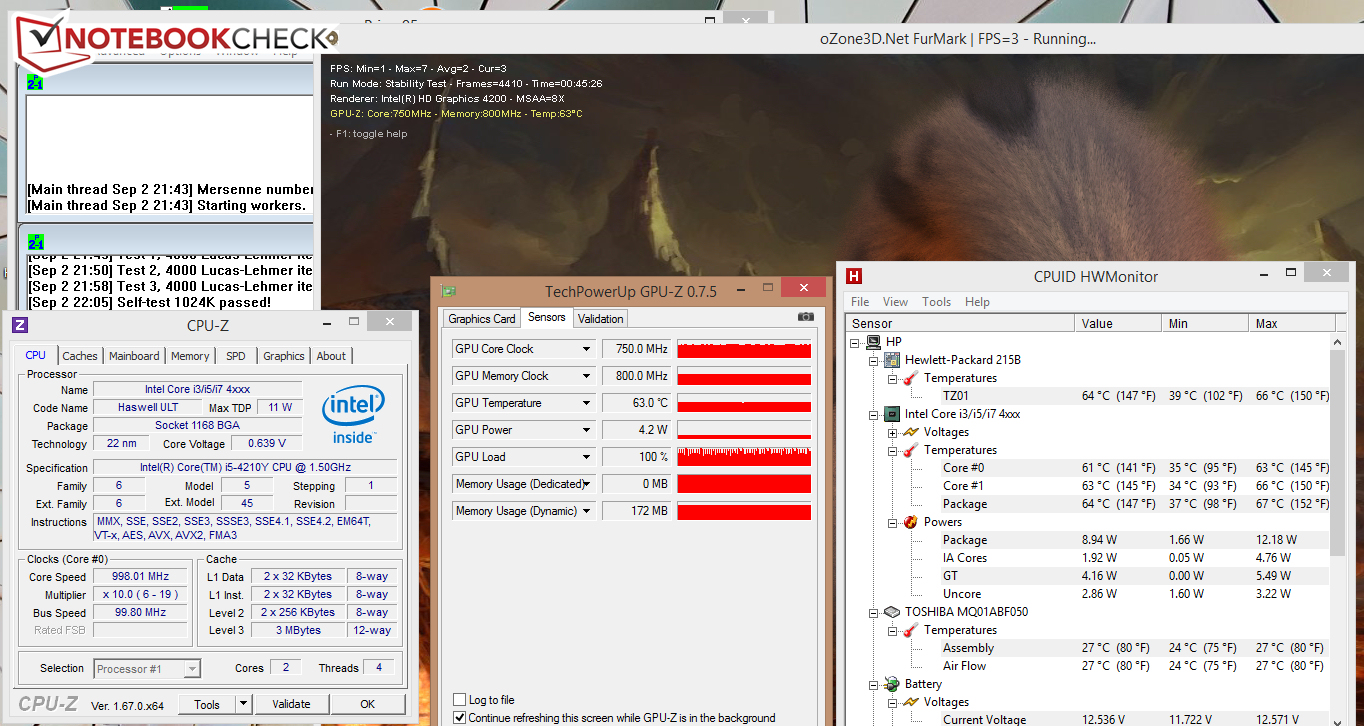Click the Value column header in HWMonitor

tap(1119, 324)
